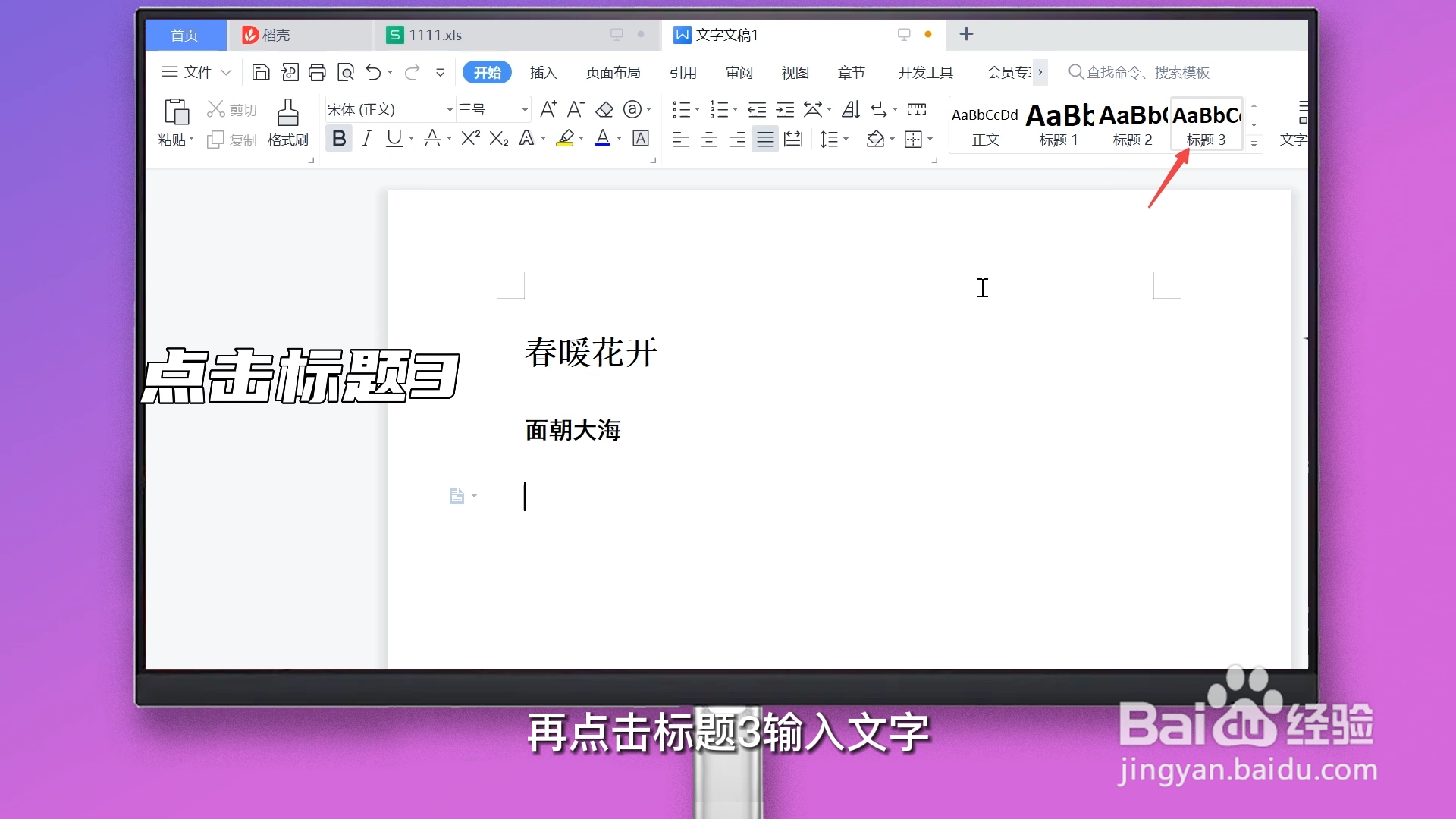Image resolution: width=1456 pixels, height=819 pixels.
Task: Expand the 文件 menu chevron
Action: pyautogui.click(x=226, y=73)
